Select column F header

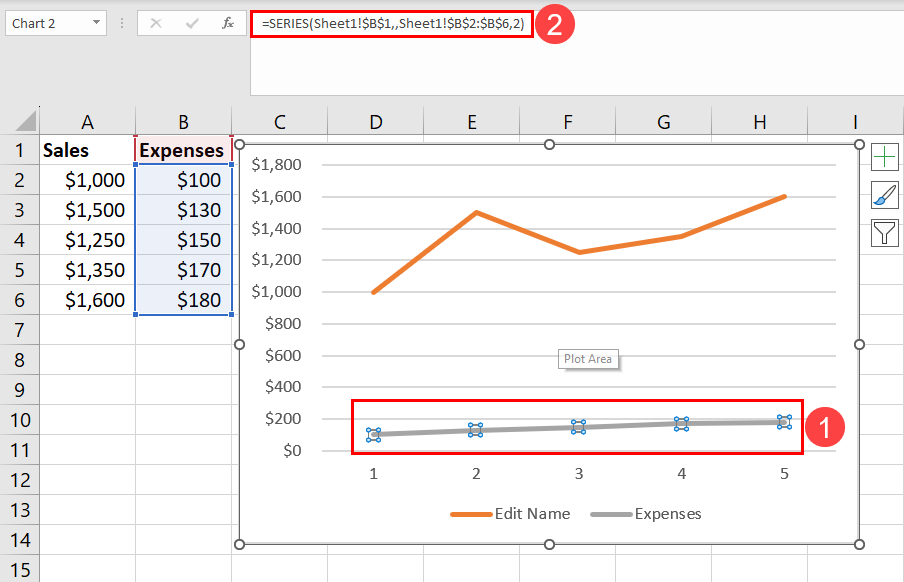click(568, 122)
